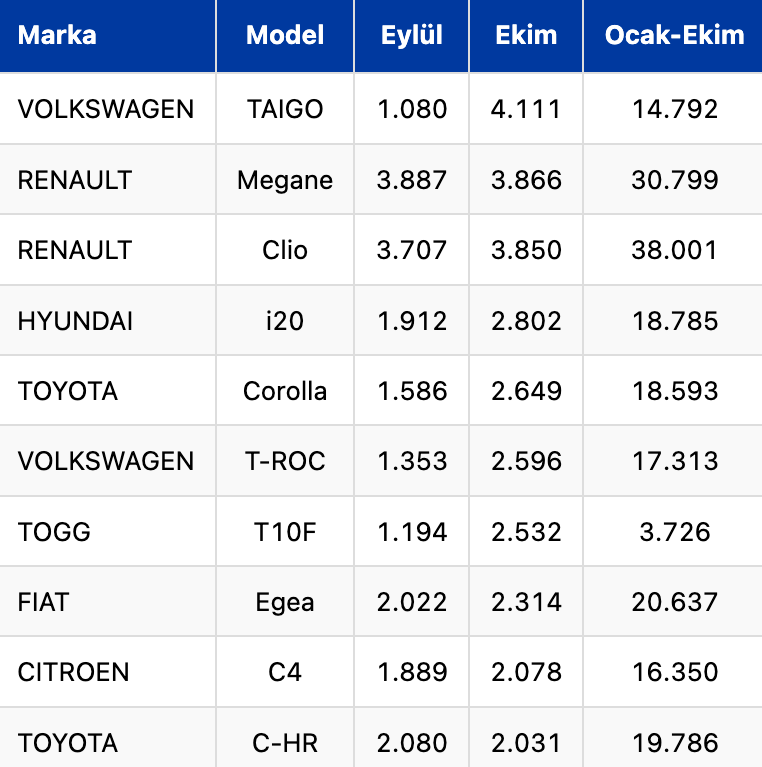762x767 pixels.
Task: Click the Ocak-Ekim column header
Action: (674, 36)
